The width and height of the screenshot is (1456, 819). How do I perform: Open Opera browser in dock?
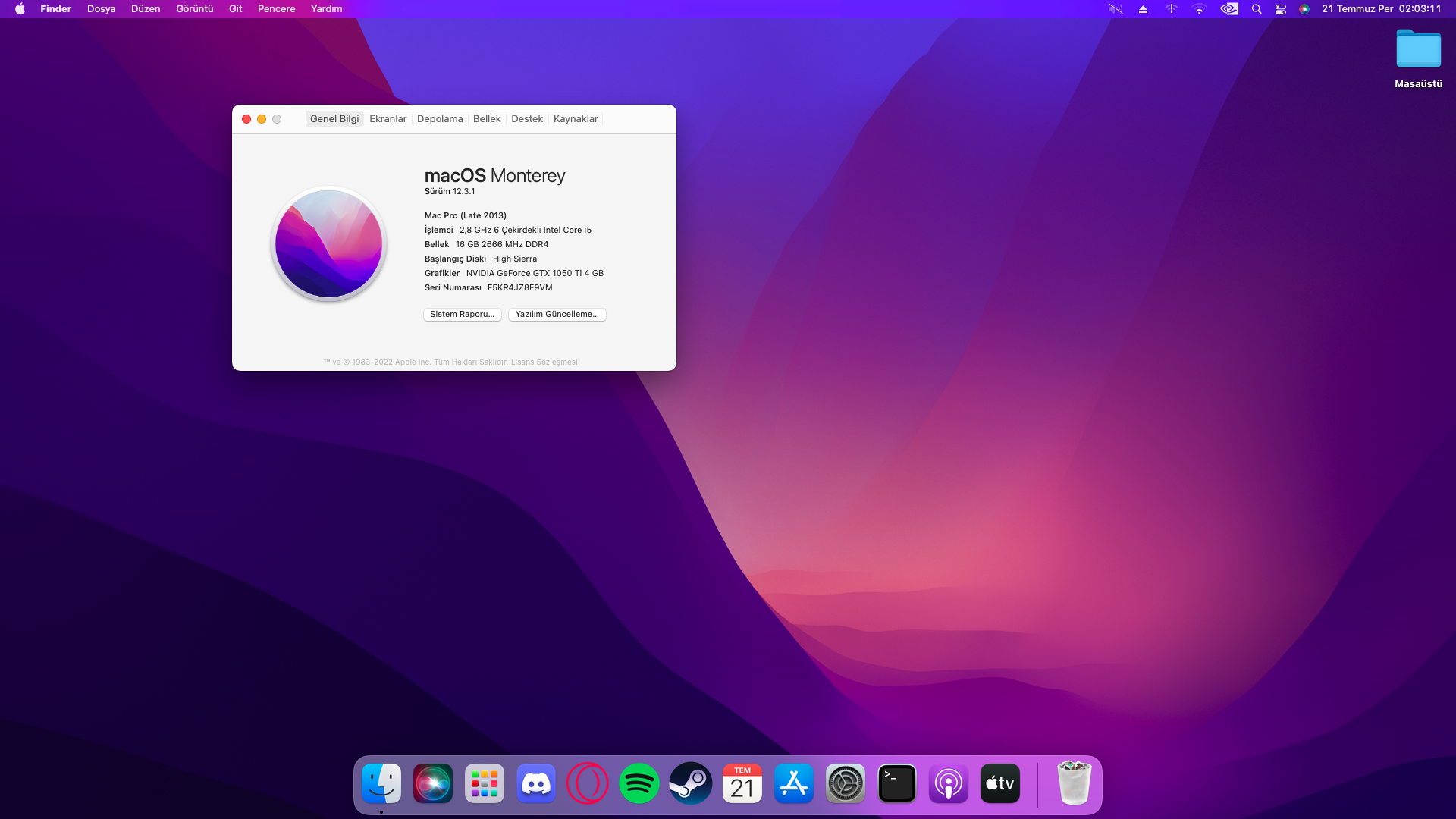[587, 783]
